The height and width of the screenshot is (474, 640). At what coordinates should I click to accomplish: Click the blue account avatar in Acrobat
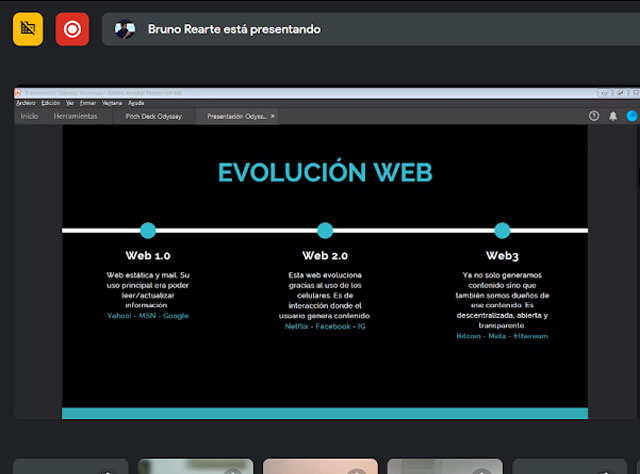pyautogui.click(x=631, y=116)
